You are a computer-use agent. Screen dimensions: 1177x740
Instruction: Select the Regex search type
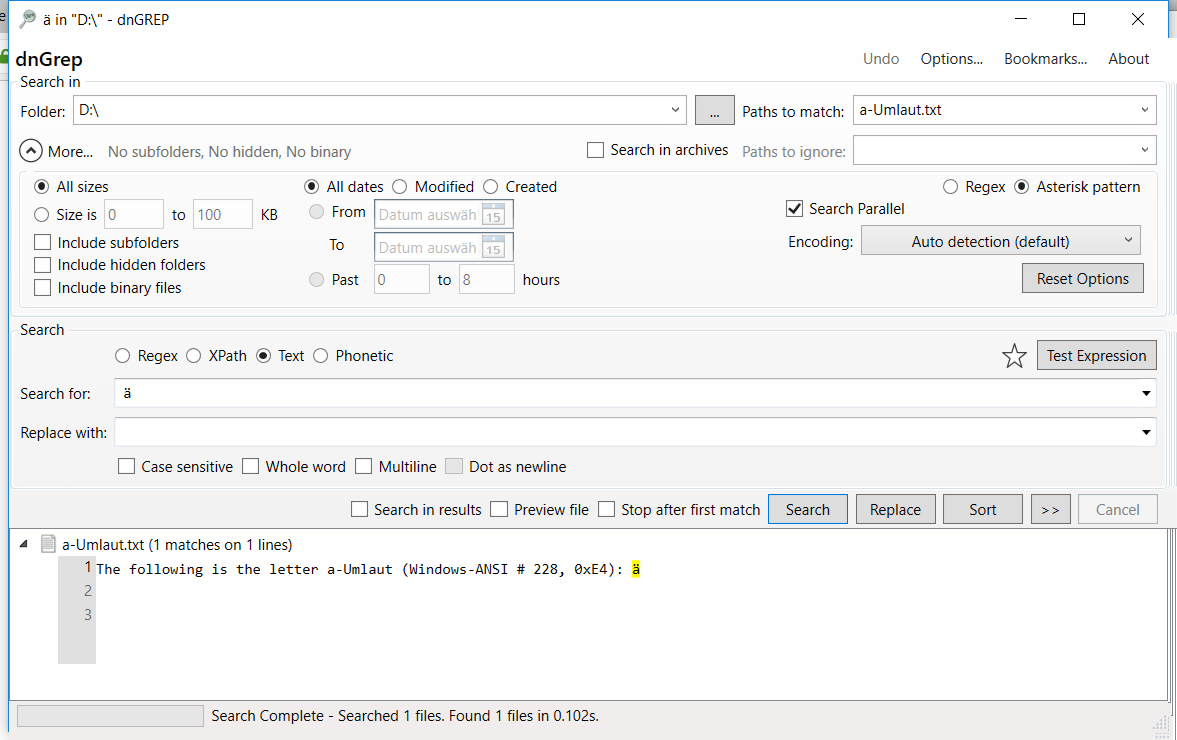121,355
